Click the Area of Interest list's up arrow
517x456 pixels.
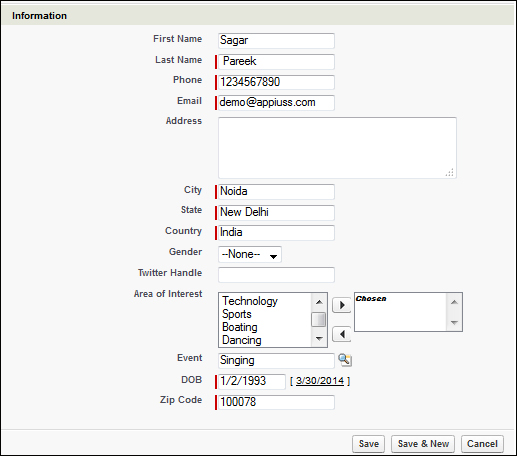pyautogui.click(x=319, y=302)
